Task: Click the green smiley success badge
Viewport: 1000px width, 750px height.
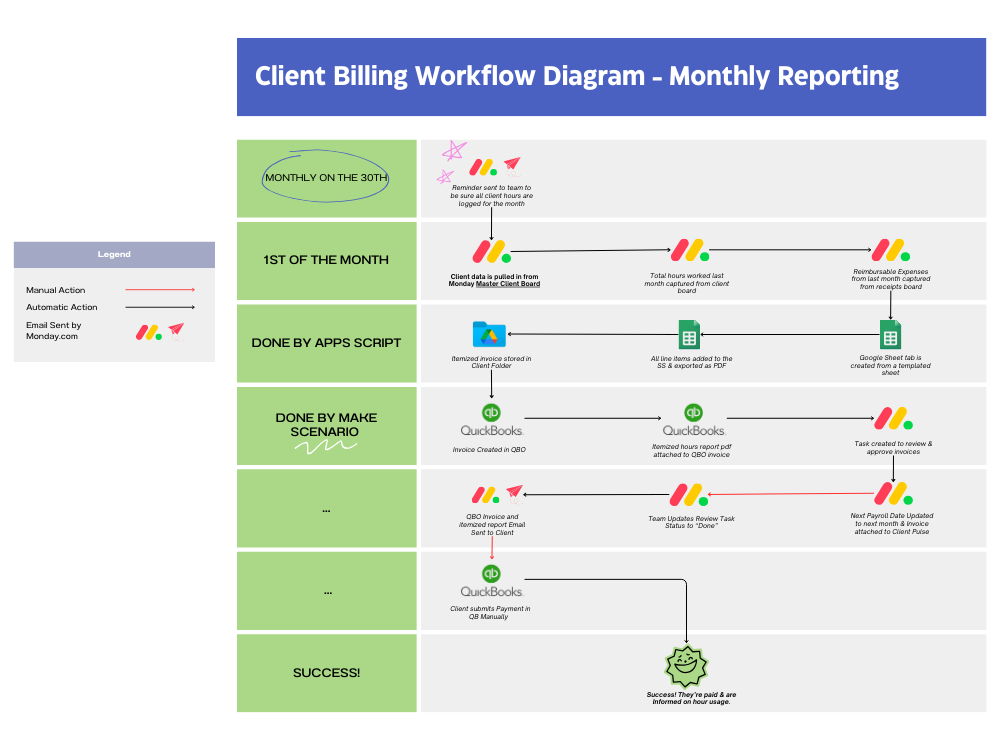Action: 686,666
